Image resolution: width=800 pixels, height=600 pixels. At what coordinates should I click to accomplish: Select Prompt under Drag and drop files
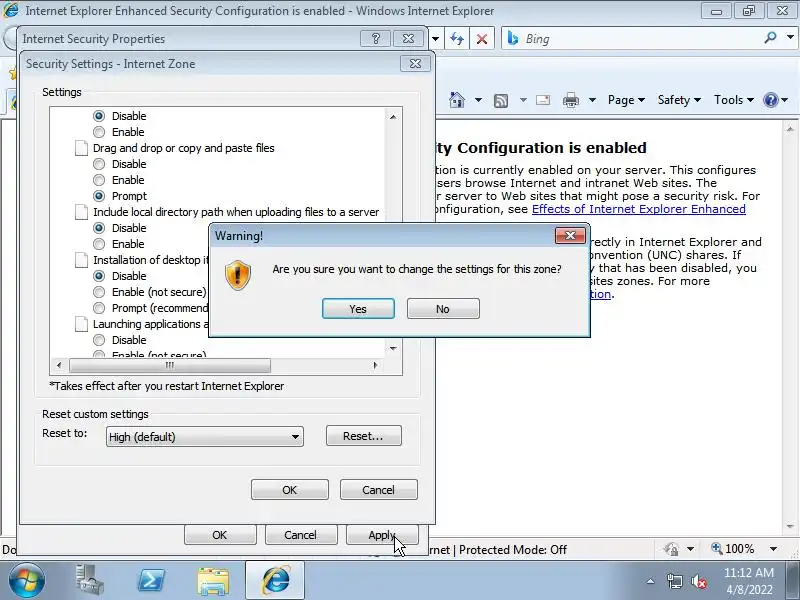(x=99, y=196)
